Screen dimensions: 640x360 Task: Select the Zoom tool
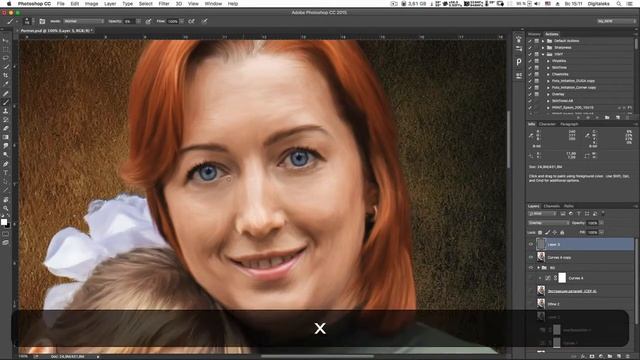[x=5, y=208]
